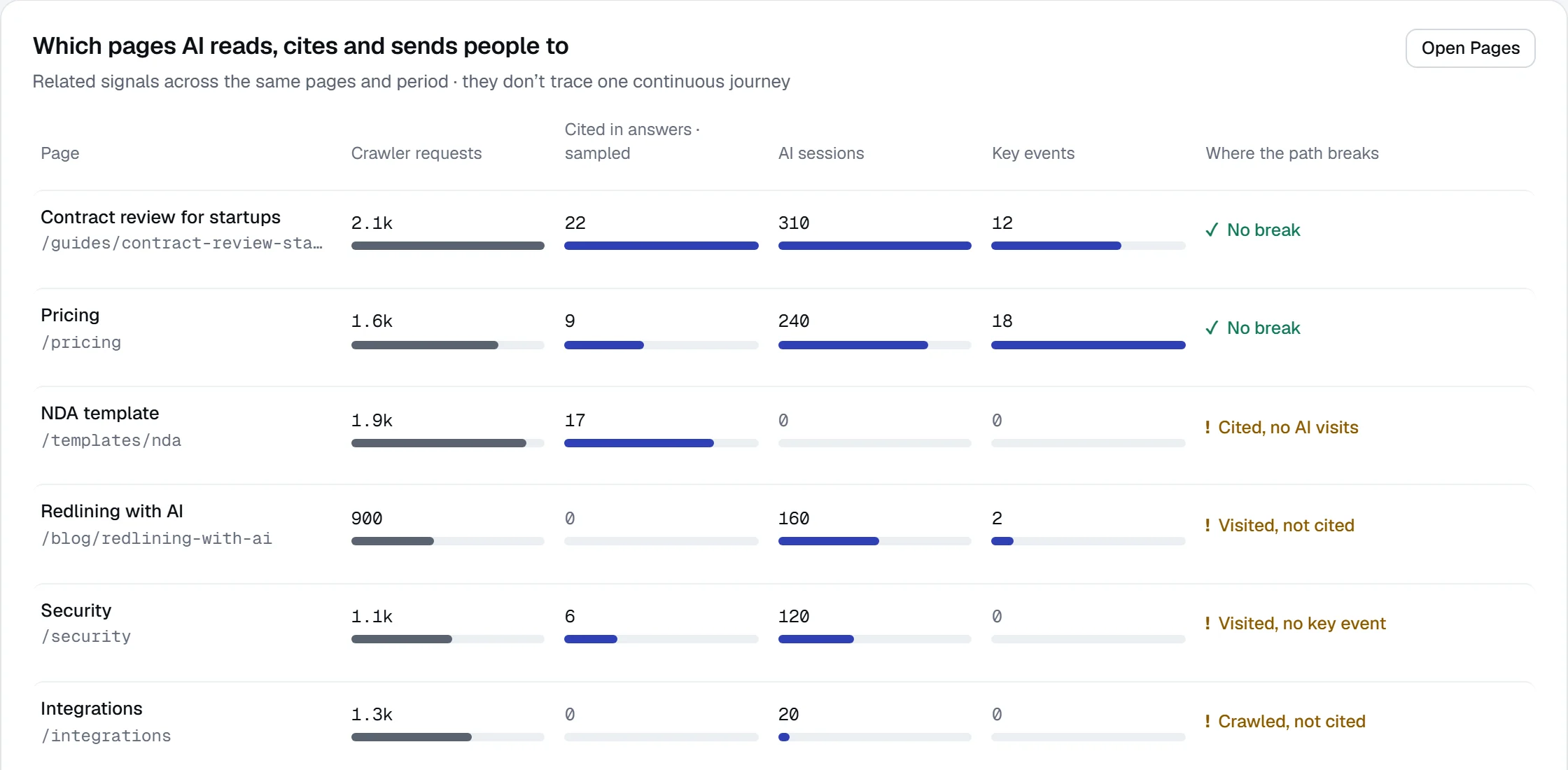1568x770 pixels.
Task: Click the warning exclamation beside Crawled, not cited
Action: click(1207, 721)
